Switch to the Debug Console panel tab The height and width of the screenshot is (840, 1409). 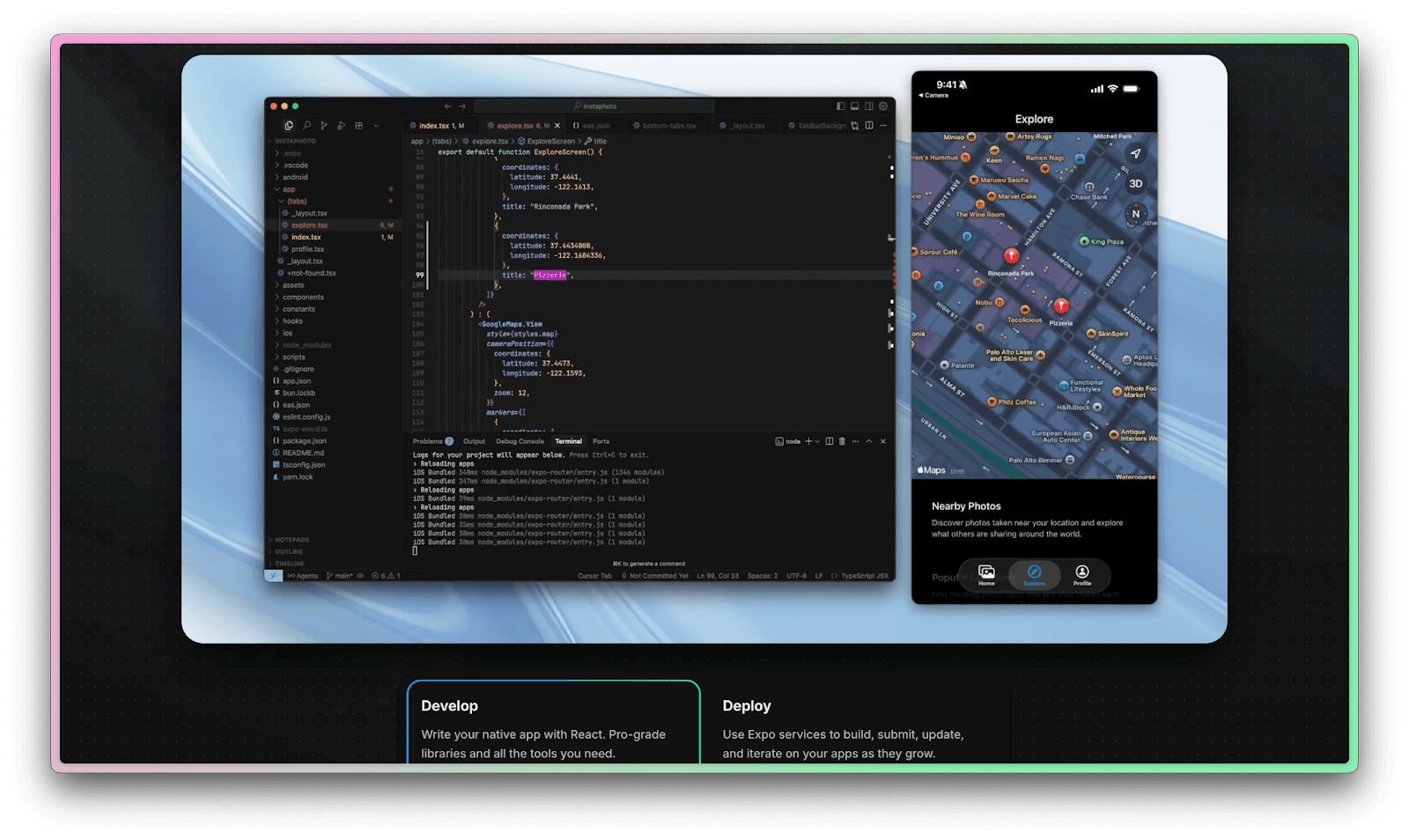(x=520, y=441)
